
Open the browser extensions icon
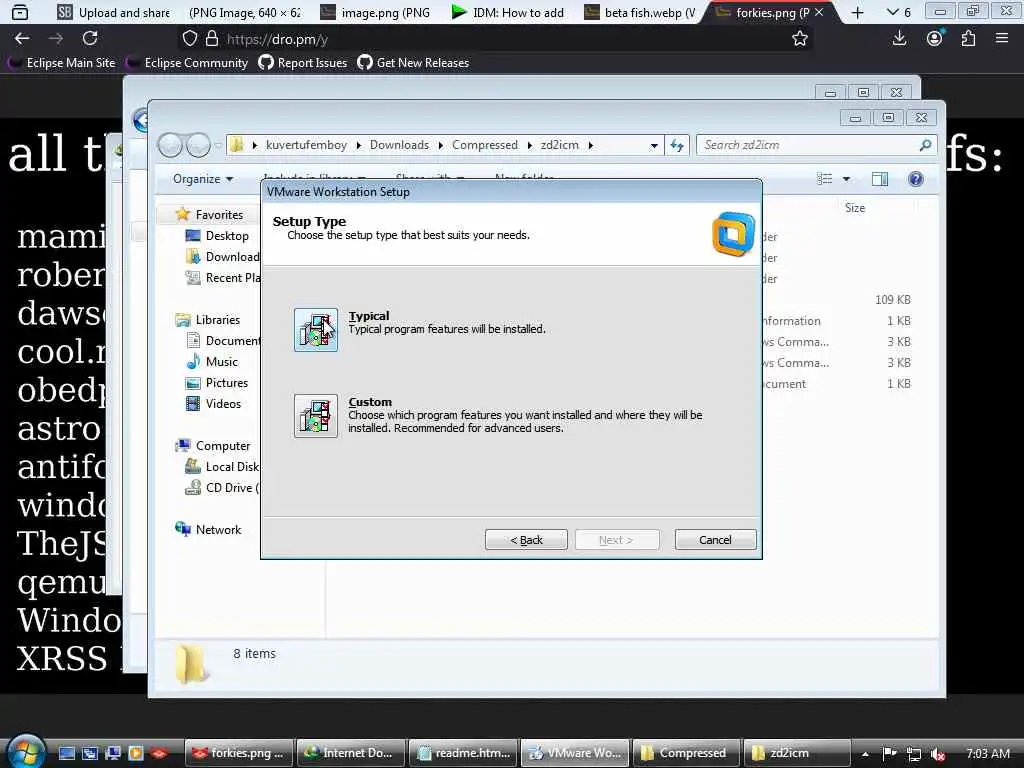tap(968, 39)
